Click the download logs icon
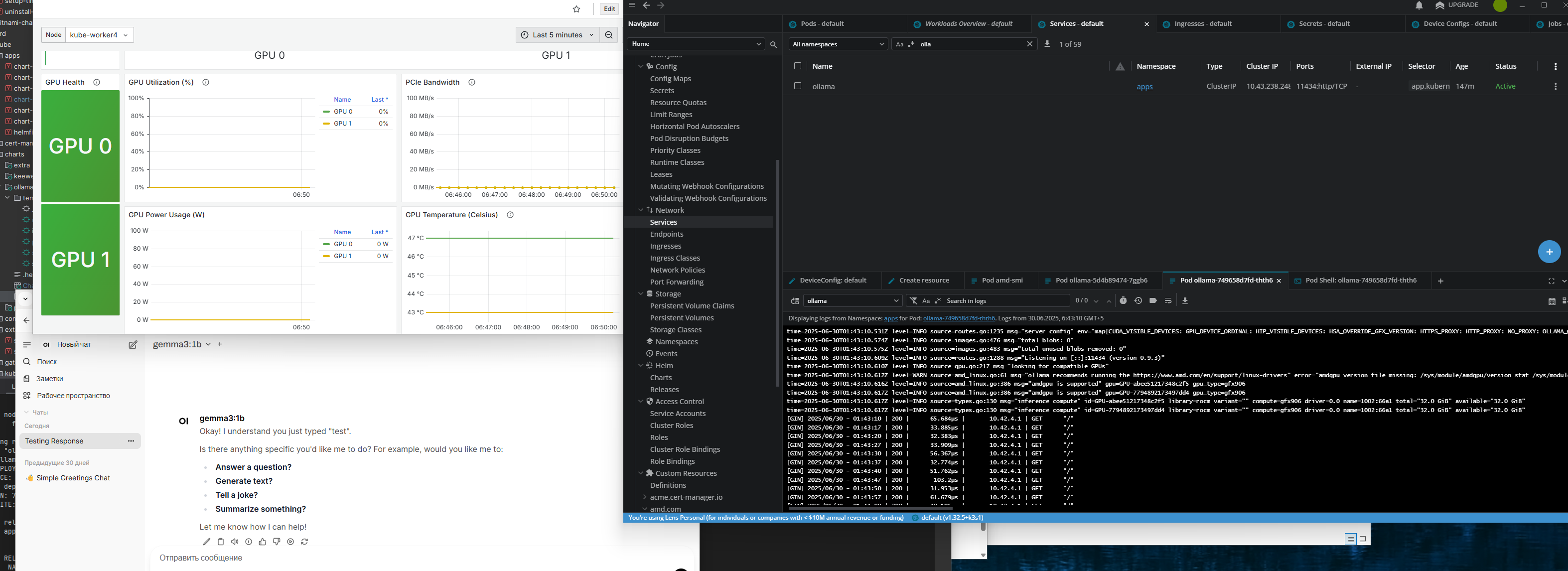The image size is (1568, 571). coord(1184,301)
